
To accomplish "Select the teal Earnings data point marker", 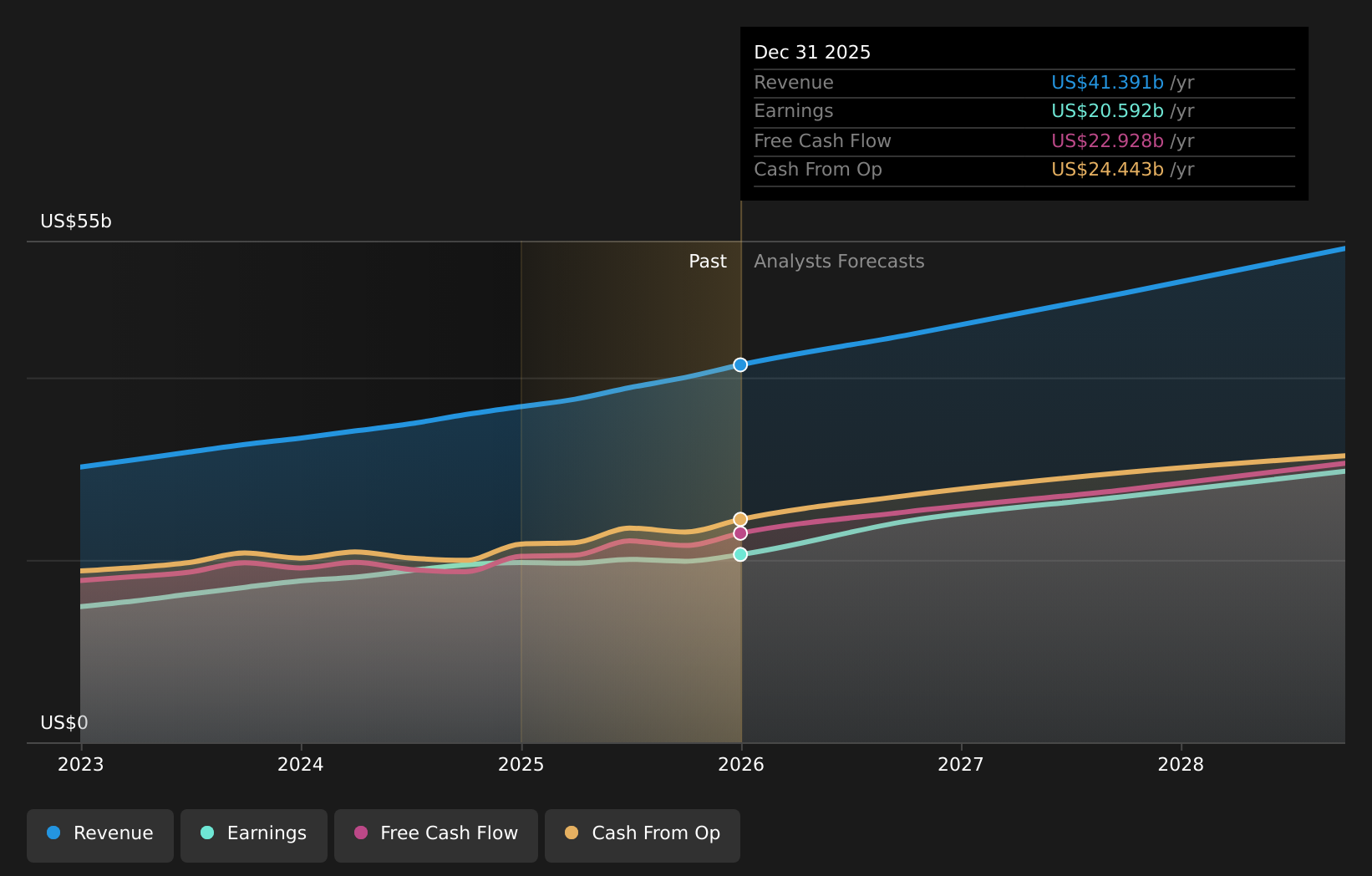I will [x=740, y=553].
